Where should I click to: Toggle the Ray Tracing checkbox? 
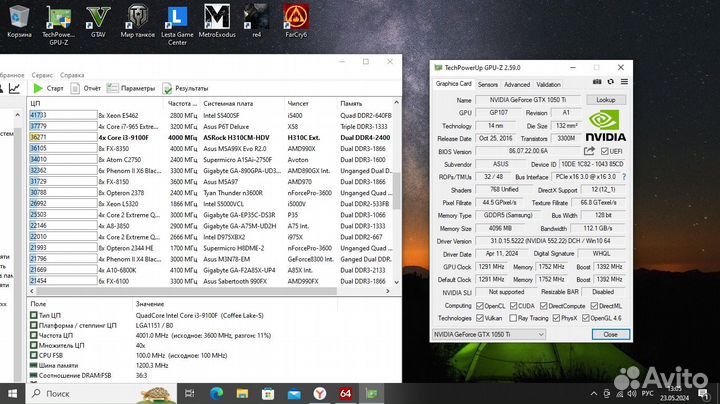[x=513, y=318]
